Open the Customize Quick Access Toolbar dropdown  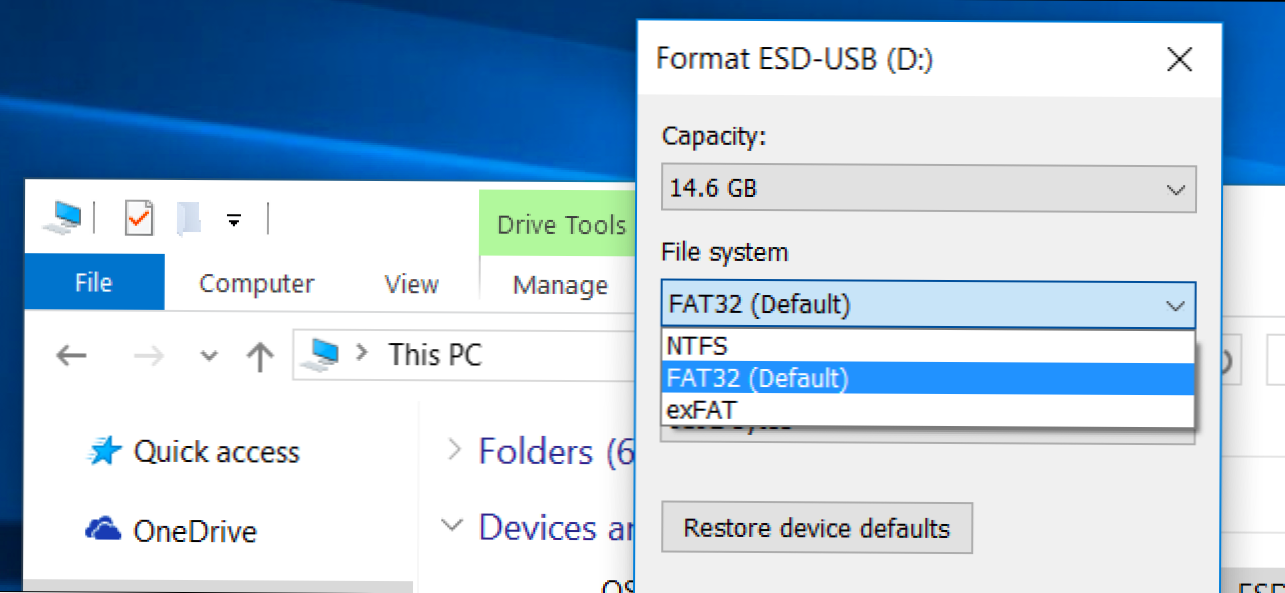click(x=234, y=219)
